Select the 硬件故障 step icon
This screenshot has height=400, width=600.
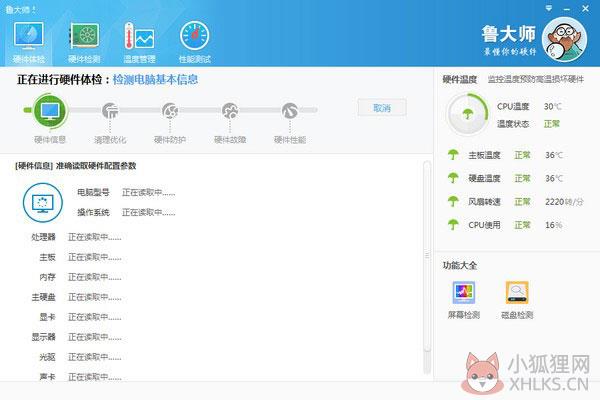point(230,111)
